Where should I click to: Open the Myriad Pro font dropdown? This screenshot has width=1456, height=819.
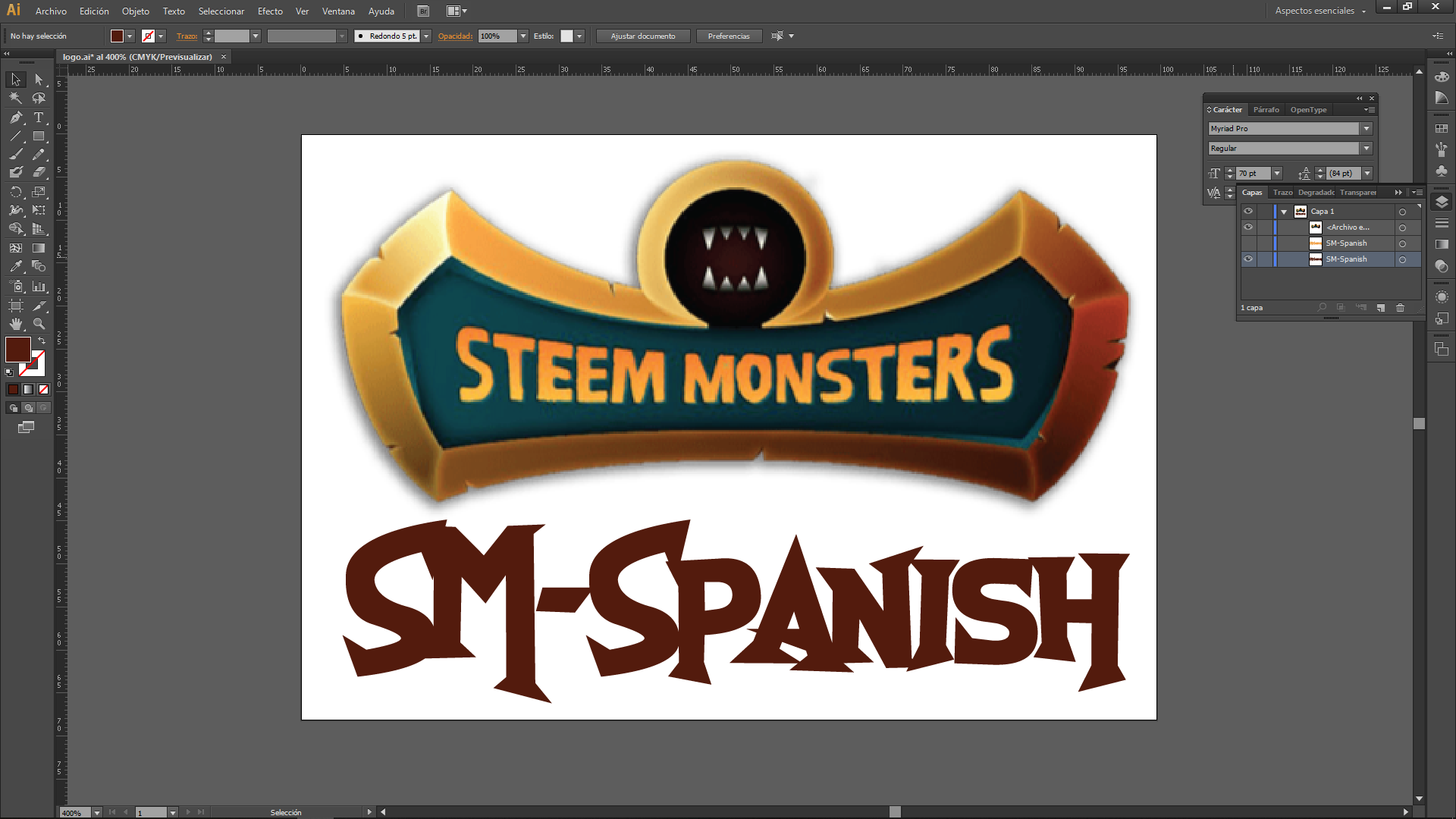1367,129
